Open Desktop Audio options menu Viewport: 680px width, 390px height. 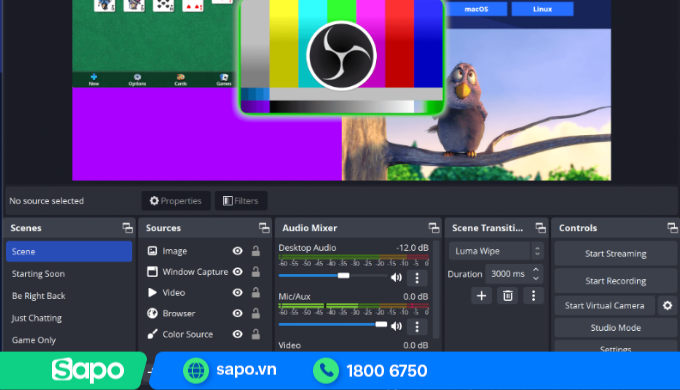(417, 278)
